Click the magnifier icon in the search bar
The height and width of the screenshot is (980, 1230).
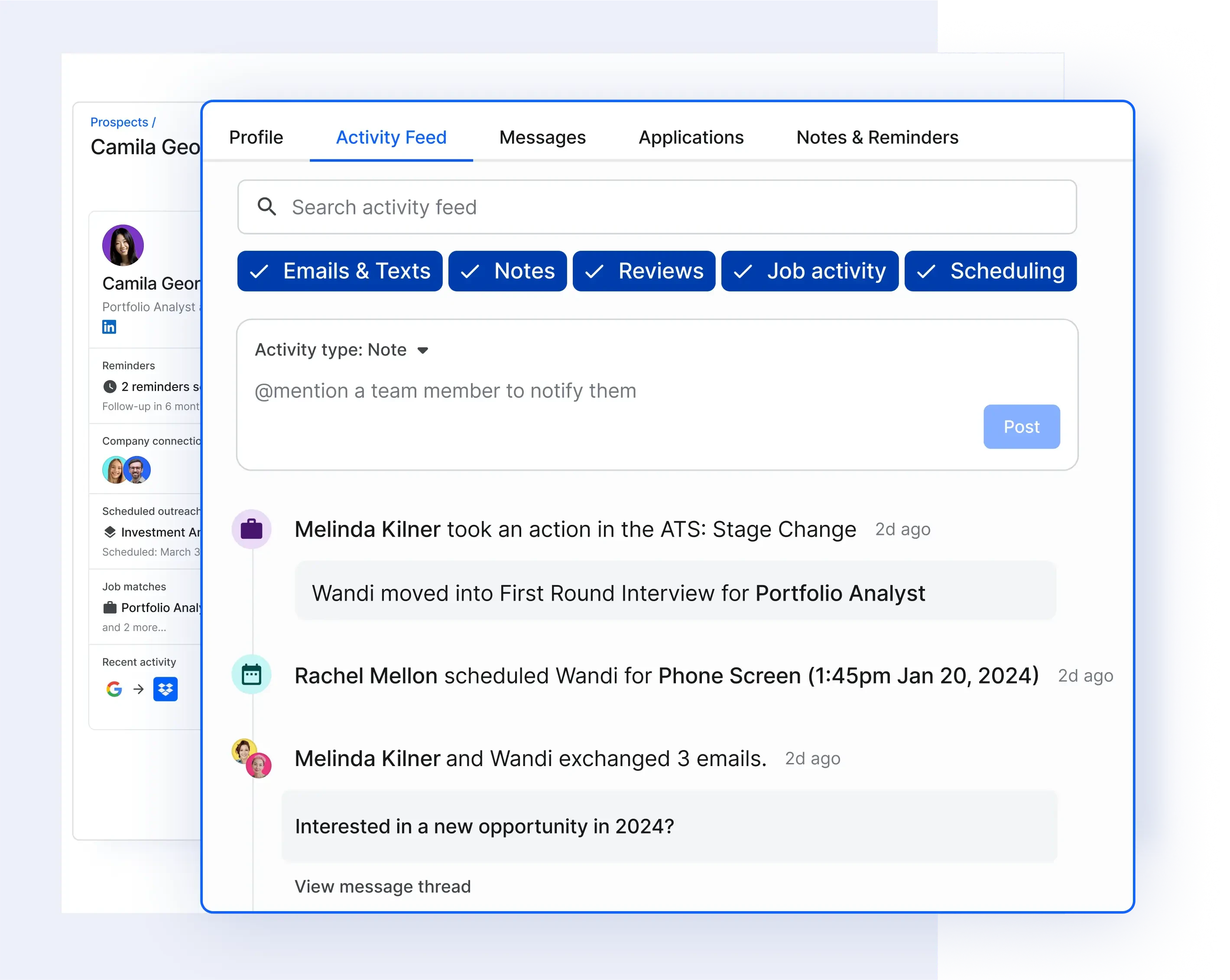coord(267,207)
